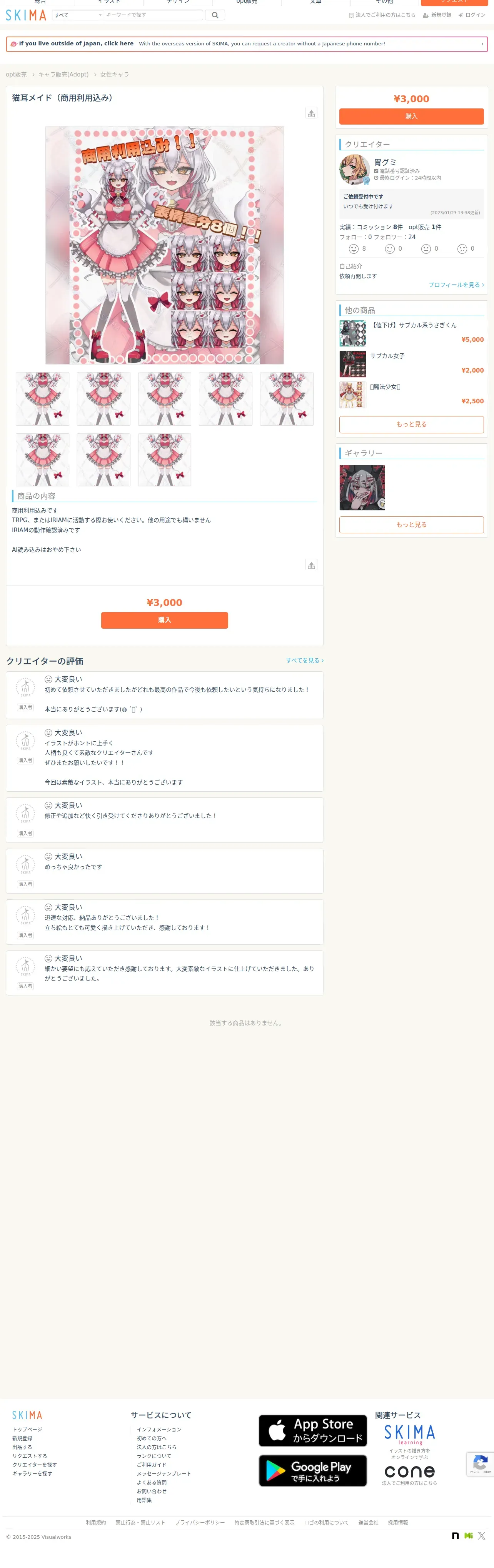
Task: Open よくある質問 in the footer
Action: click(x=152, y=1482)
